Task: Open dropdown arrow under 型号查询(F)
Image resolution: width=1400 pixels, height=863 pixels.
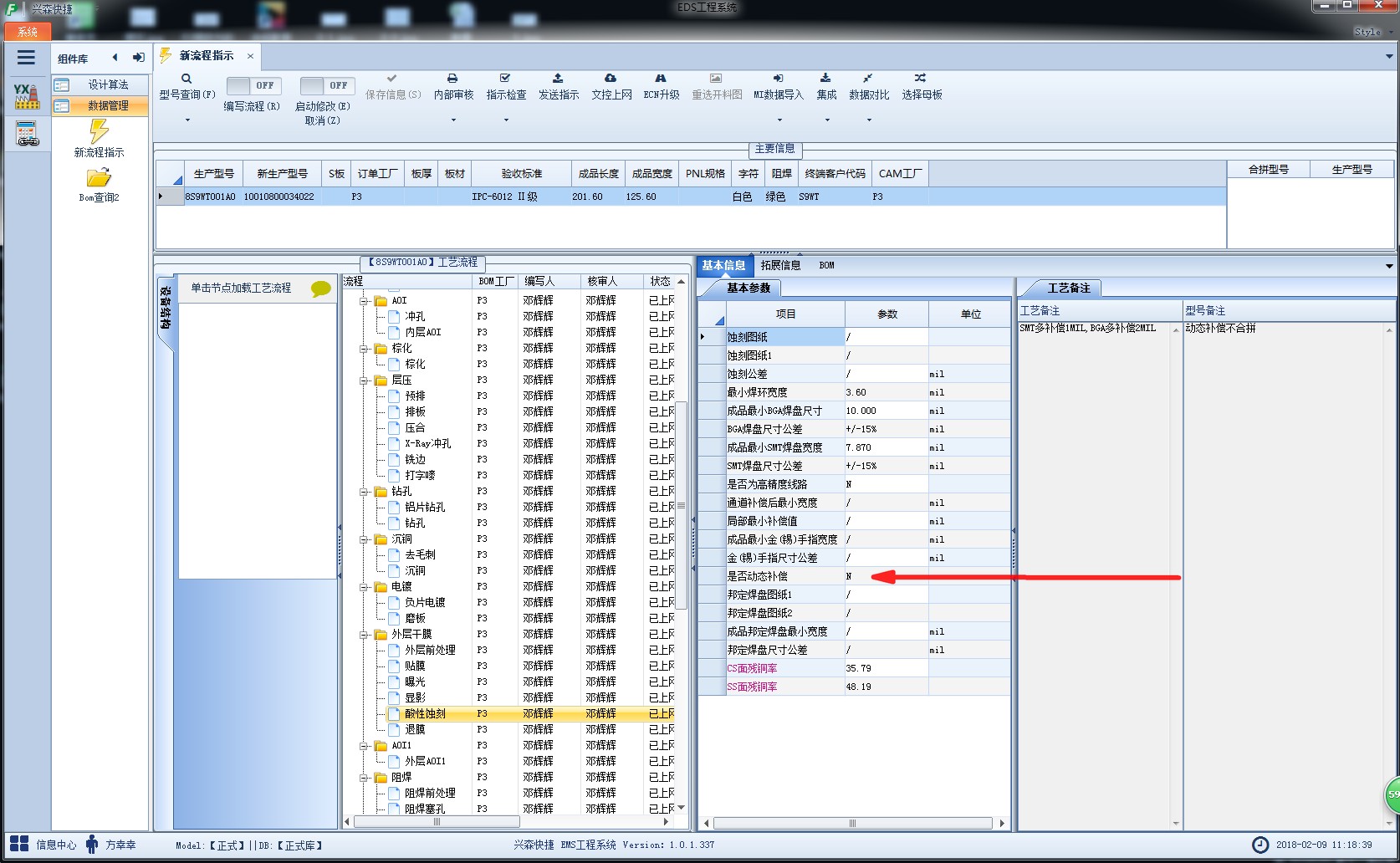Action: (187, 120)
